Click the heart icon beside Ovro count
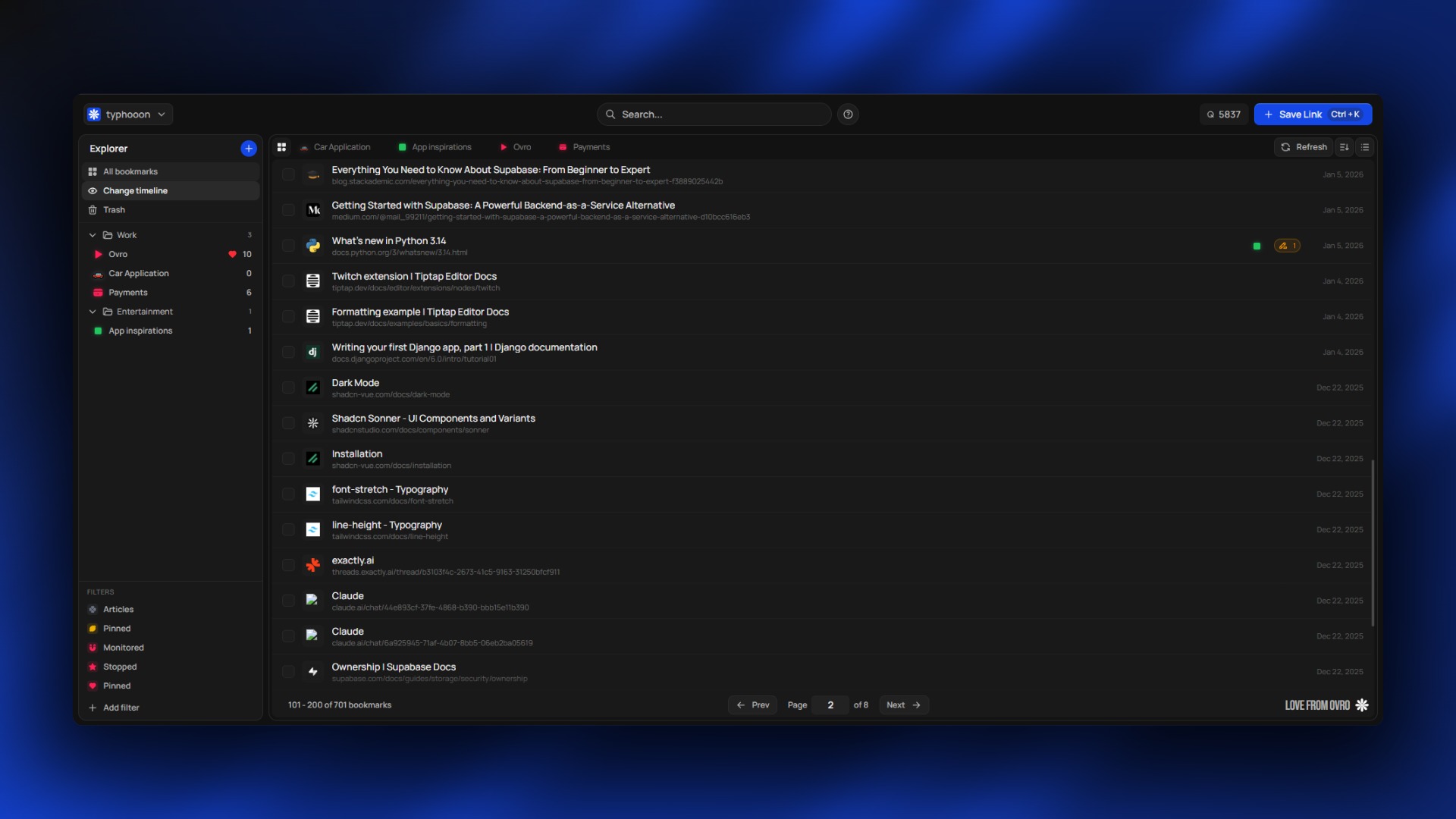 pos(232,254)
